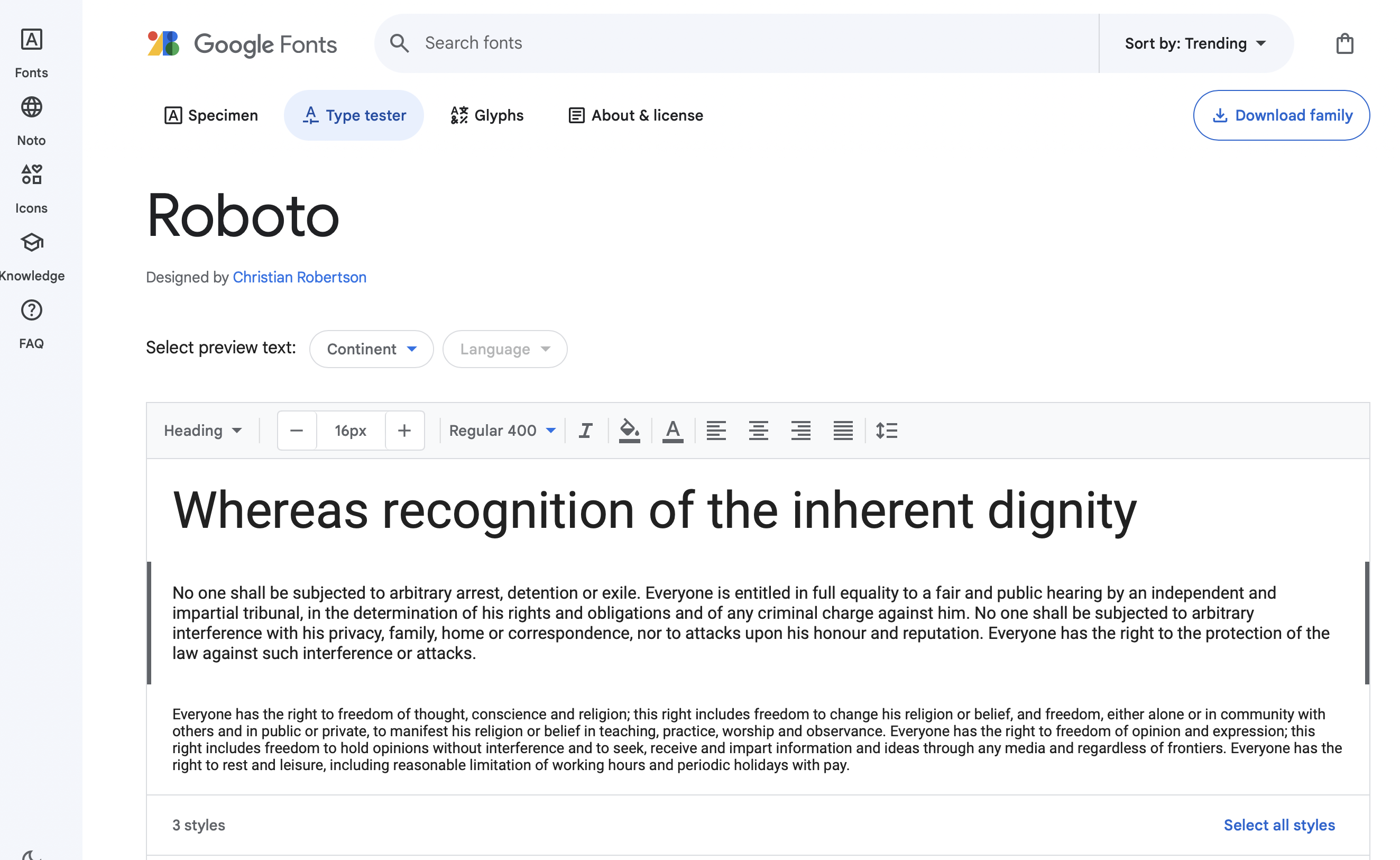Toggle italic formatting
The height and width of the screenshot is (860, 1400).
click(x=585, y=431)
